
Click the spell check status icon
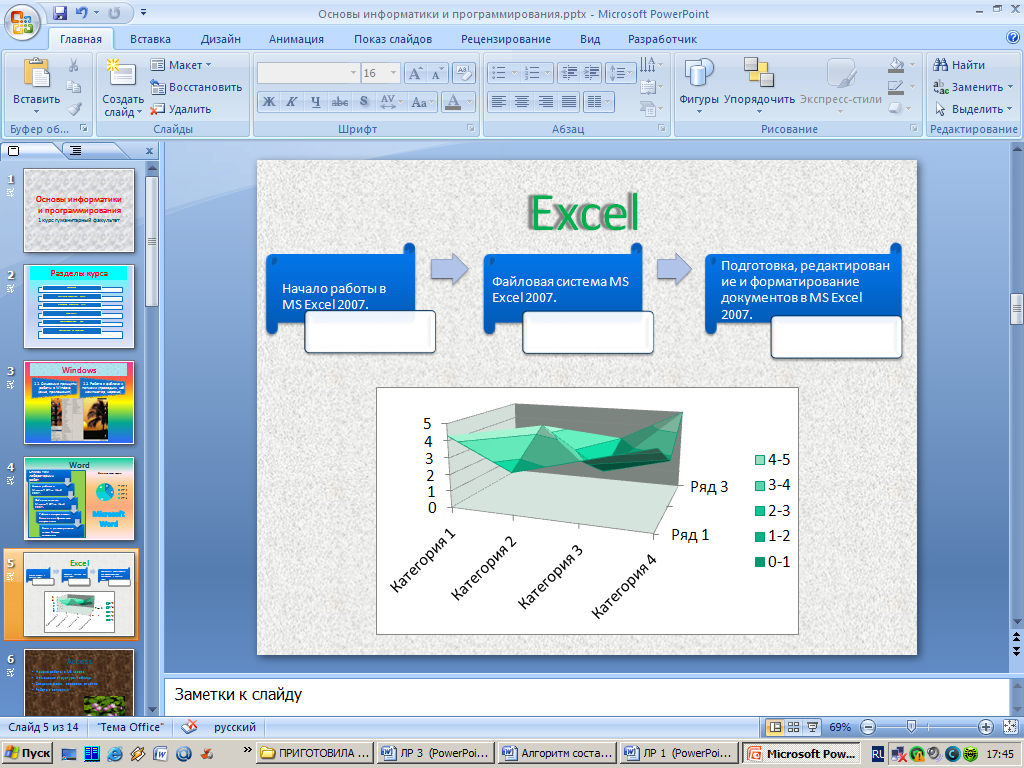point(189,727)
